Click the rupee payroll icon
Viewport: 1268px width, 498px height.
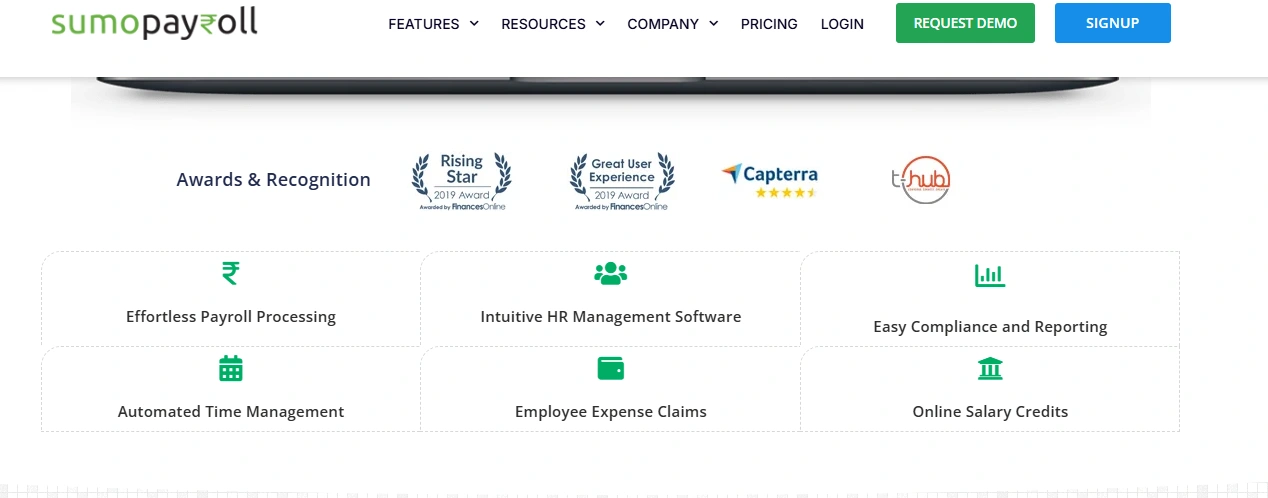pyautogui.click(x=231, y=273)
